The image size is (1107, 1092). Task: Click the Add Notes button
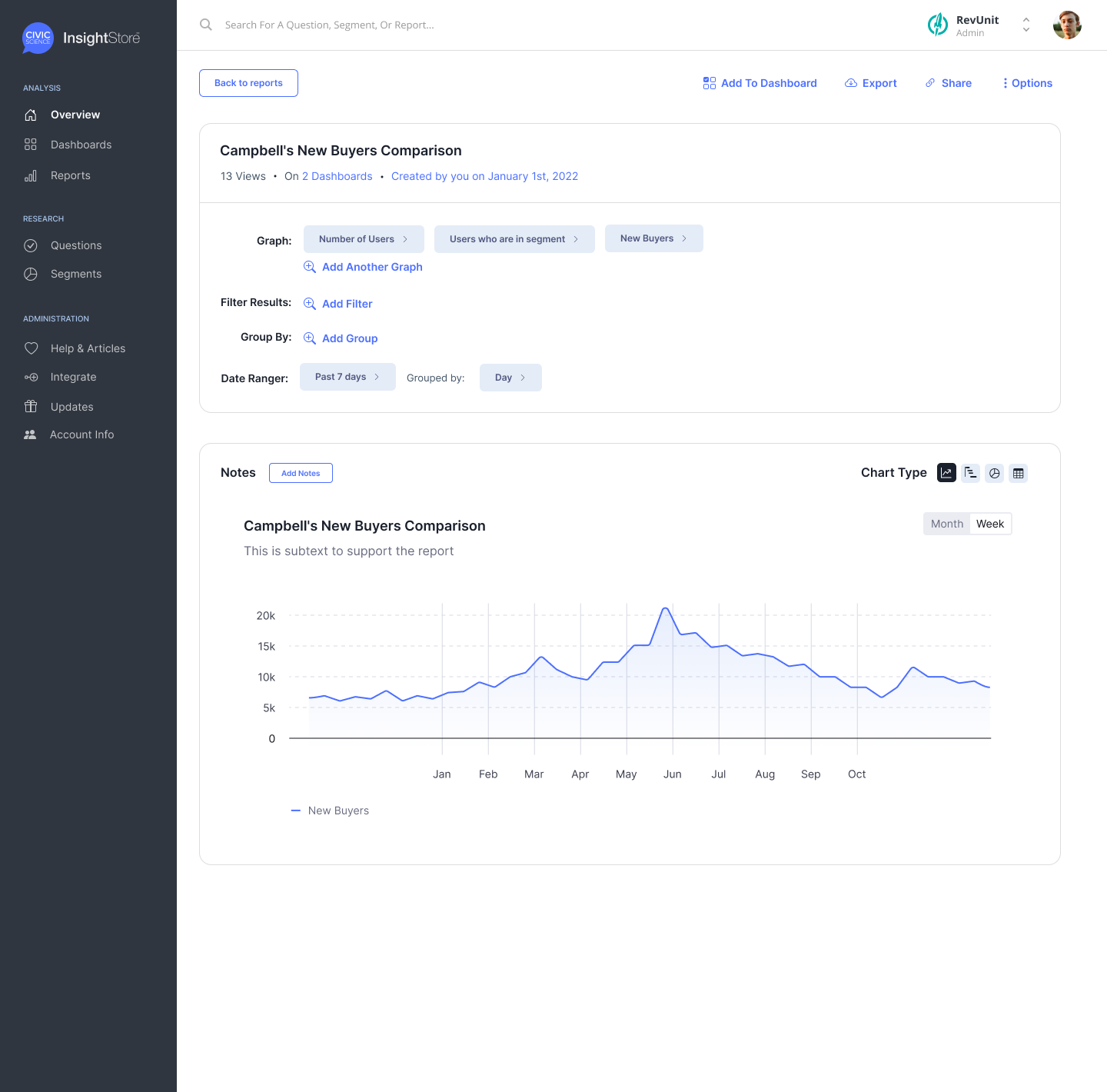pos(301,473)
